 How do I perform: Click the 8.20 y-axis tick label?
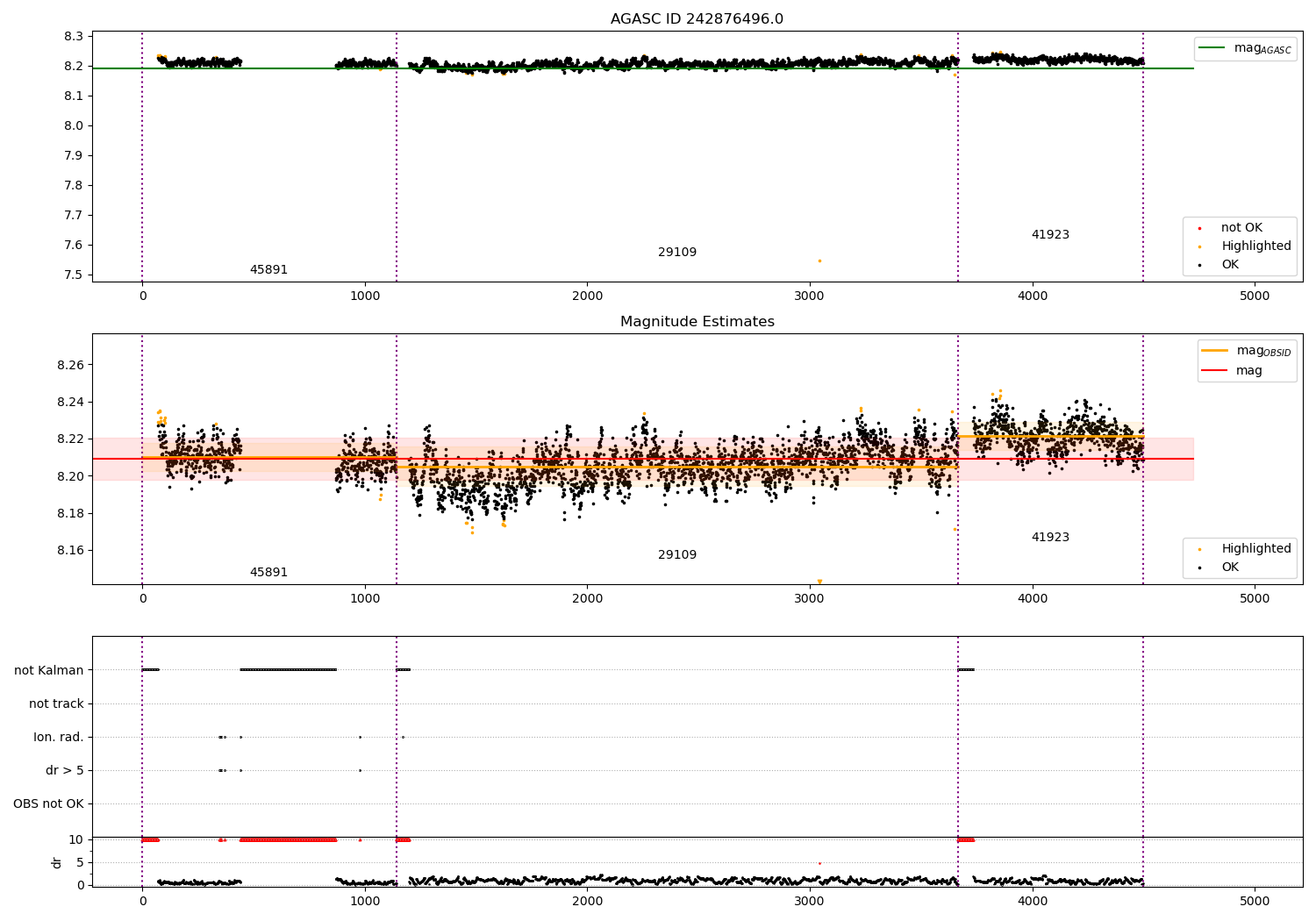click(70, 476)
